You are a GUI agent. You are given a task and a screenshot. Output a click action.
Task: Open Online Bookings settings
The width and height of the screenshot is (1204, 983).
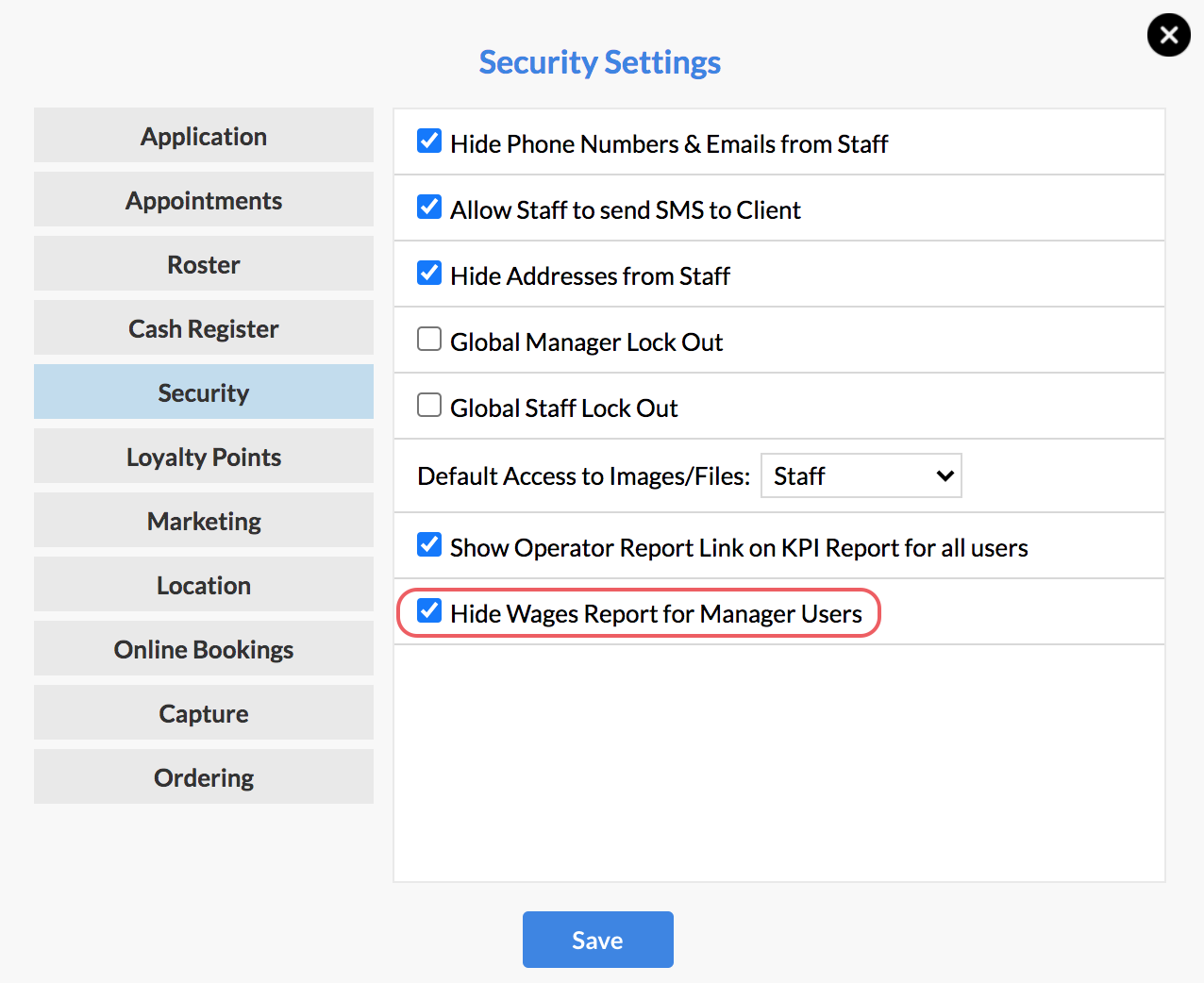tap(204, 649)
